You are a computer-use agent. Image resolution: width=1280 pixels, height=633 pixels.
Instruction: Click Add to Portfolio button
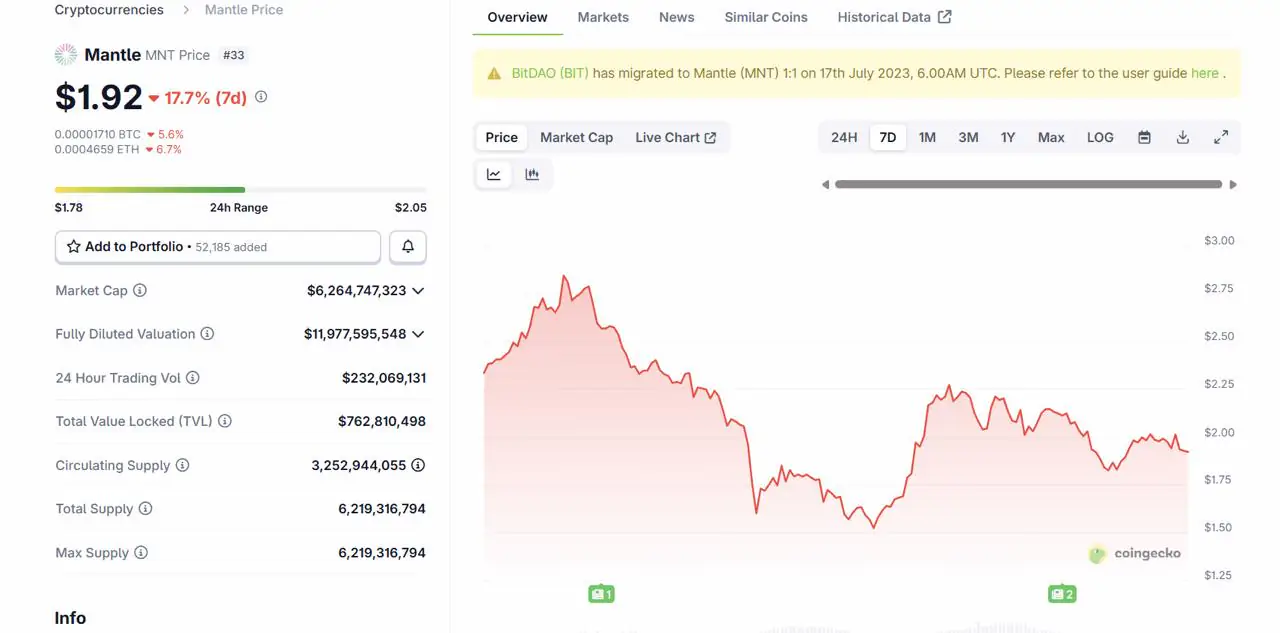[217, 247]
